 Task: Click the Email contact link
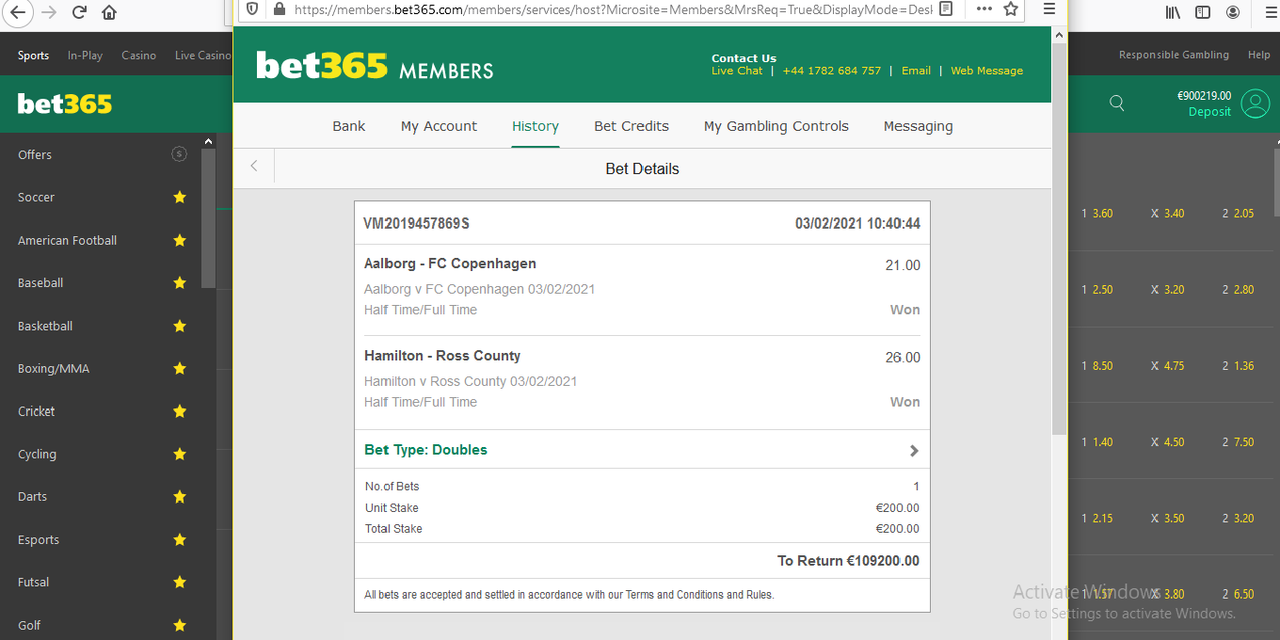click(x=916, y=71)
